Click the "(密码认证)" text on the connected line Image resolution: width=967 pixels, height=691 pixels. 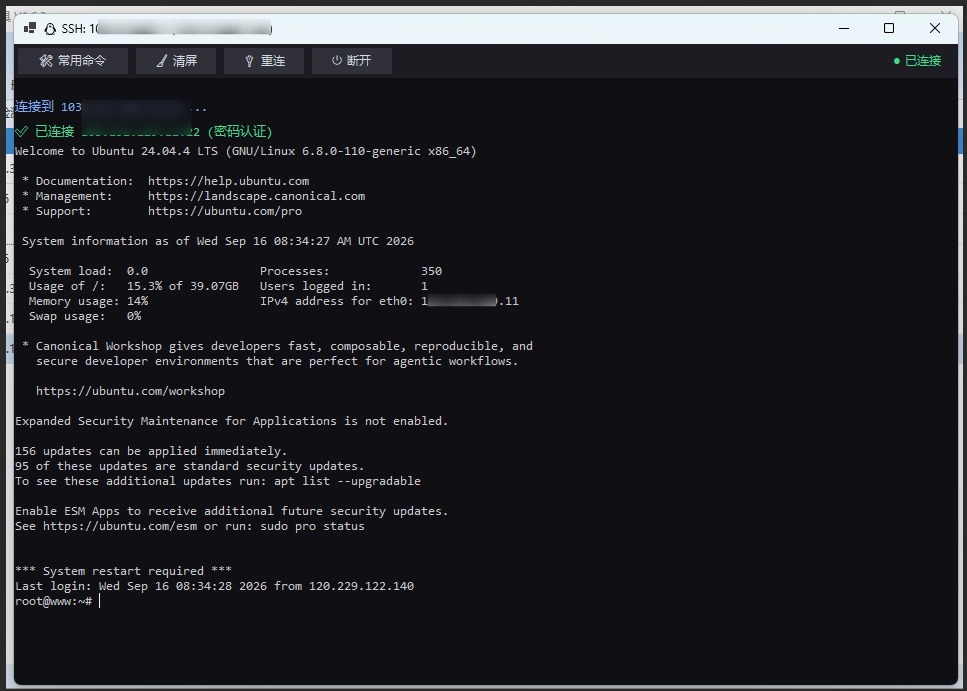239,131
